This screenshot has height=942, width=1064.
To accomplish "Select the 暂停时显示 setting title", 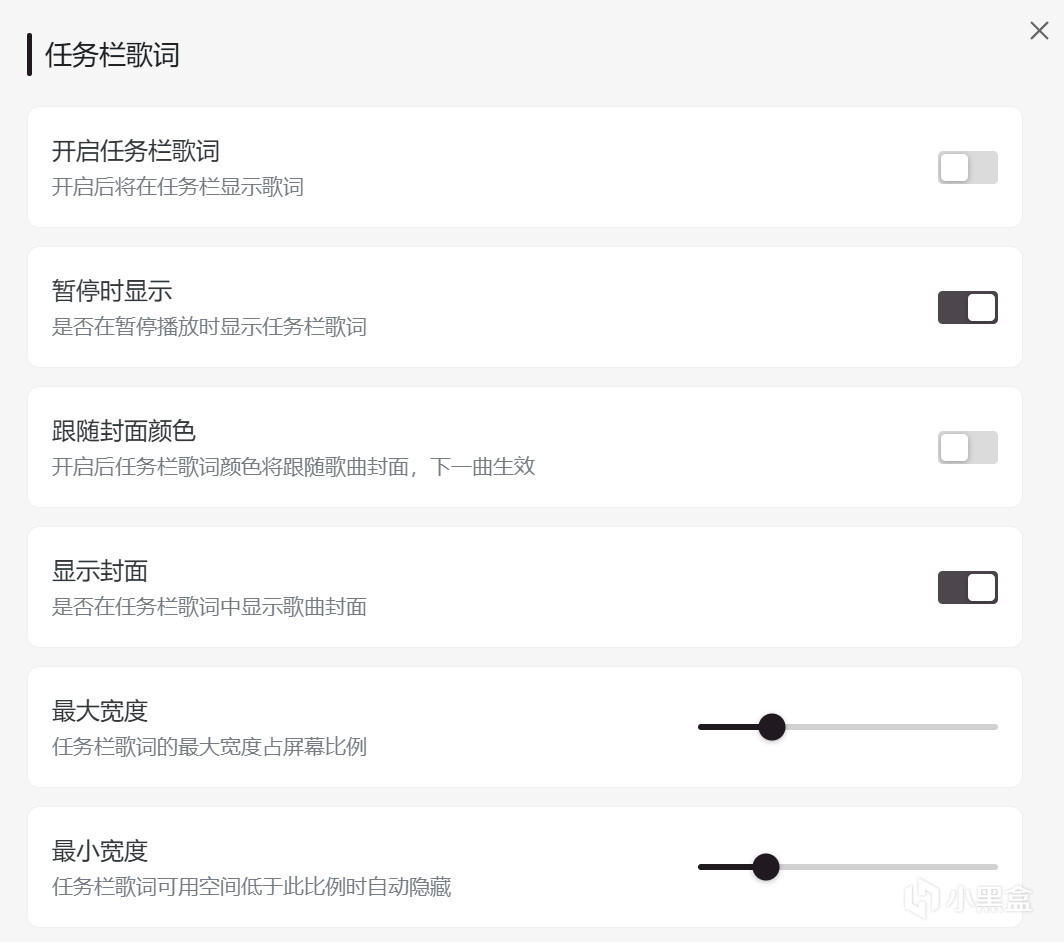I will coord(112,291).
